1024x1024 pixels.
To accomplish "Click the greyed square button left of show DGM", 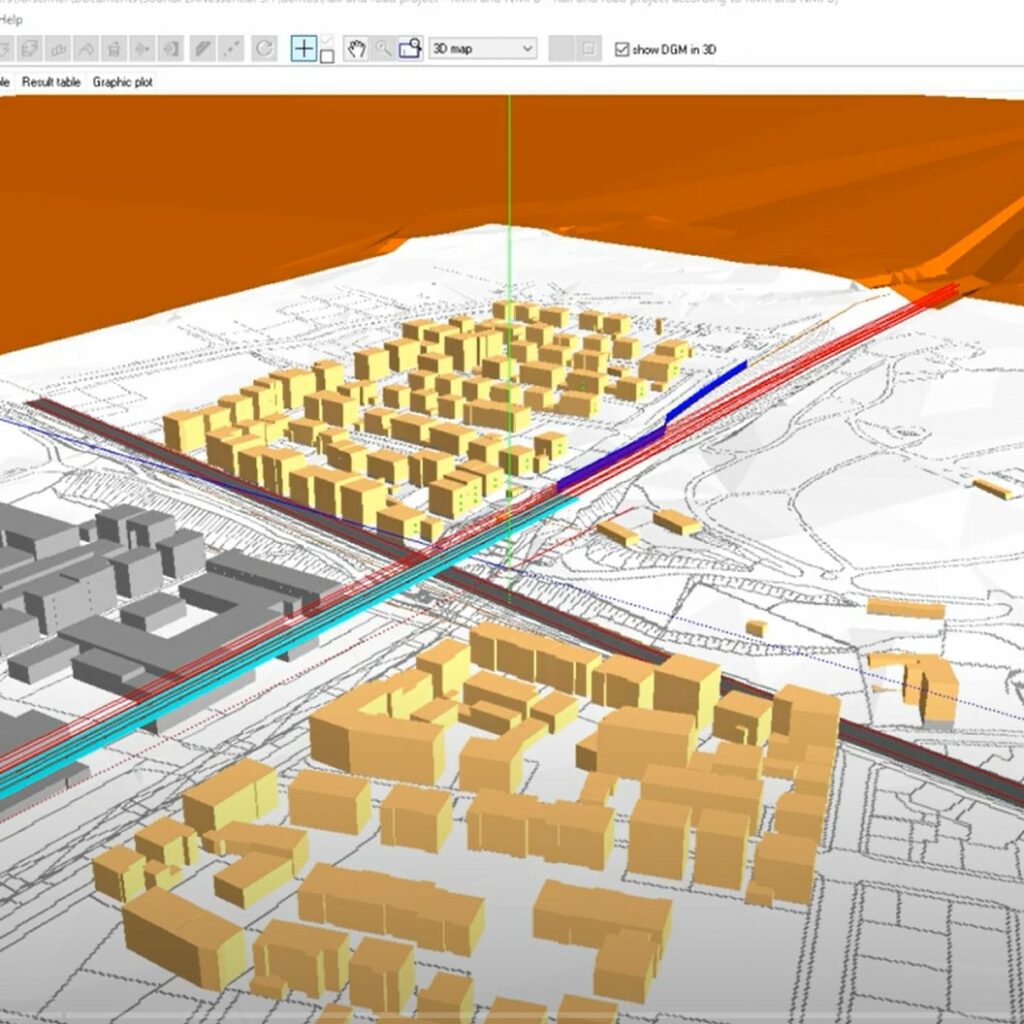I will click(x=588, y=49).
